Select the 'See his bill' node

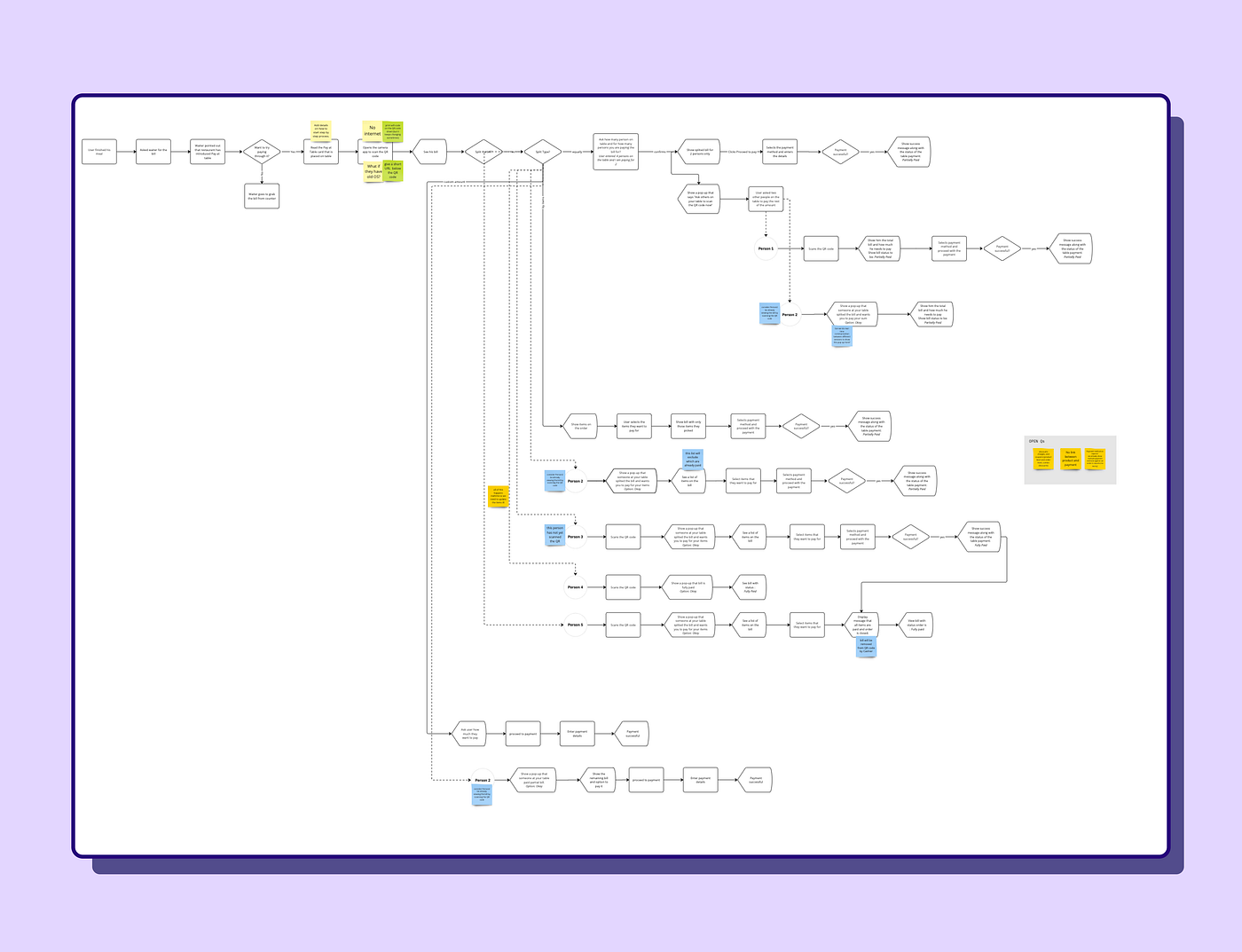[x=430, y=152]
